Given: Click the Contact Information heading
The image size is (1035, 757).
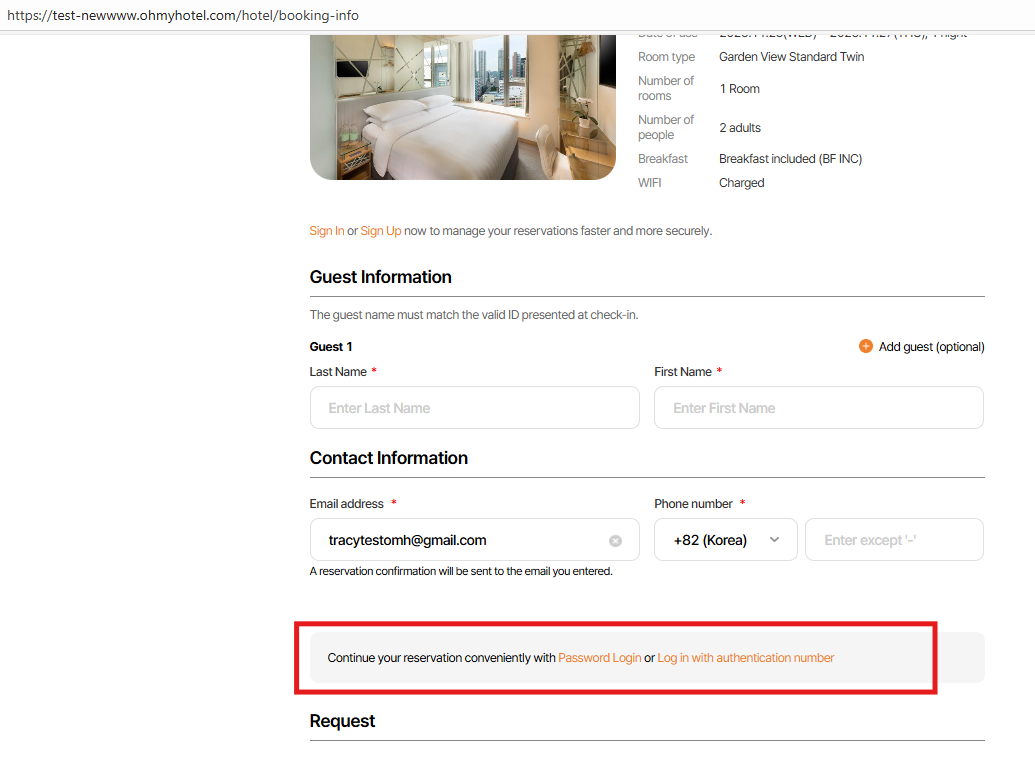Looking at the screenshot, I should tap(388, 458).
